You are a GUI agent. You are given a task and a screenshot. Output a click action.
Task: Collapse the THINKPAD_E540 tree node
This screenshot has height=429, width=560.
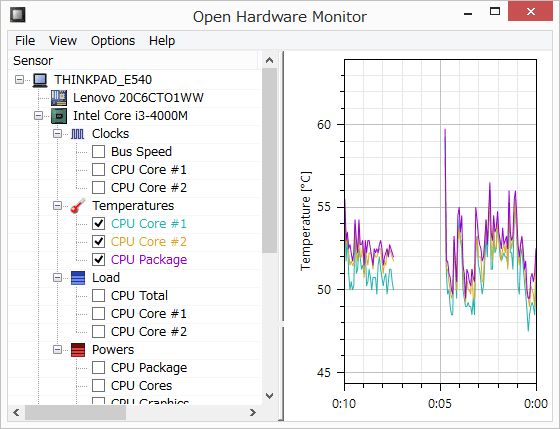pyautogui.click(x=19, y=79)
